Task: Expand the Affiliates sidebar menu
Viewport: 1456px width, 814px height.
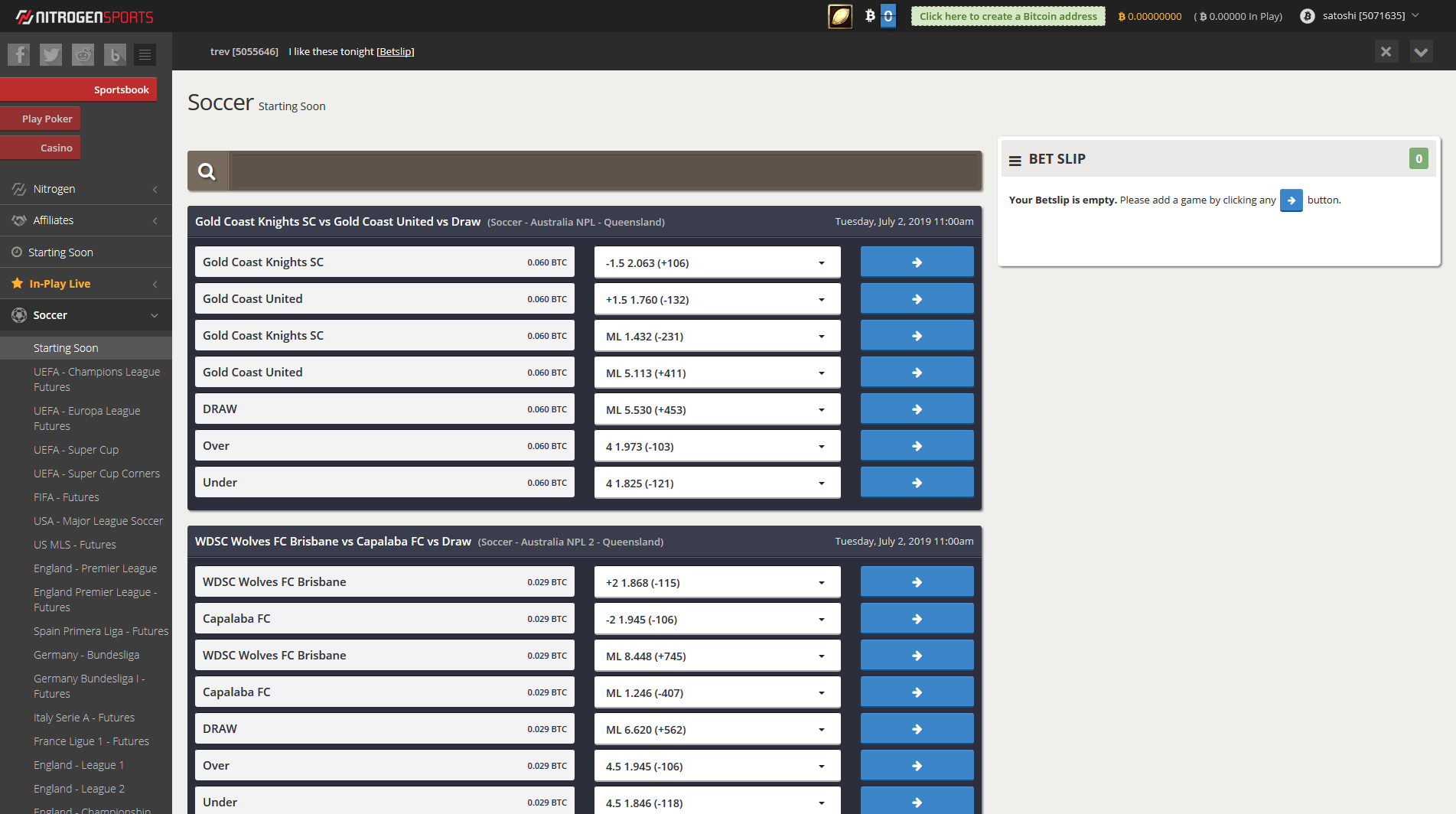Action: pyautogui.click(x=86, y=220)
